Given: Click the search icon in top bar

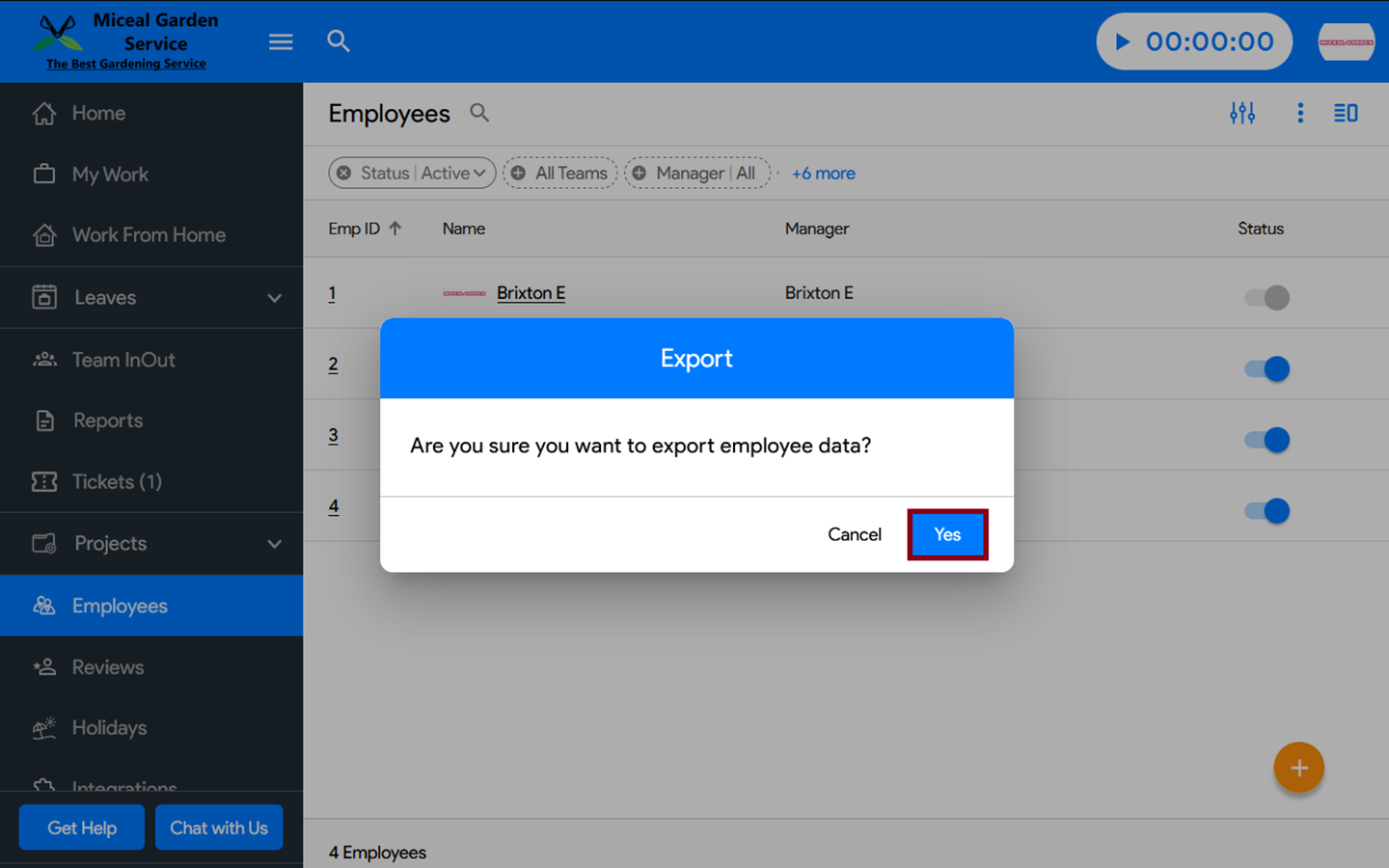Looking at the screenshot, I should (x=338, y=41).
